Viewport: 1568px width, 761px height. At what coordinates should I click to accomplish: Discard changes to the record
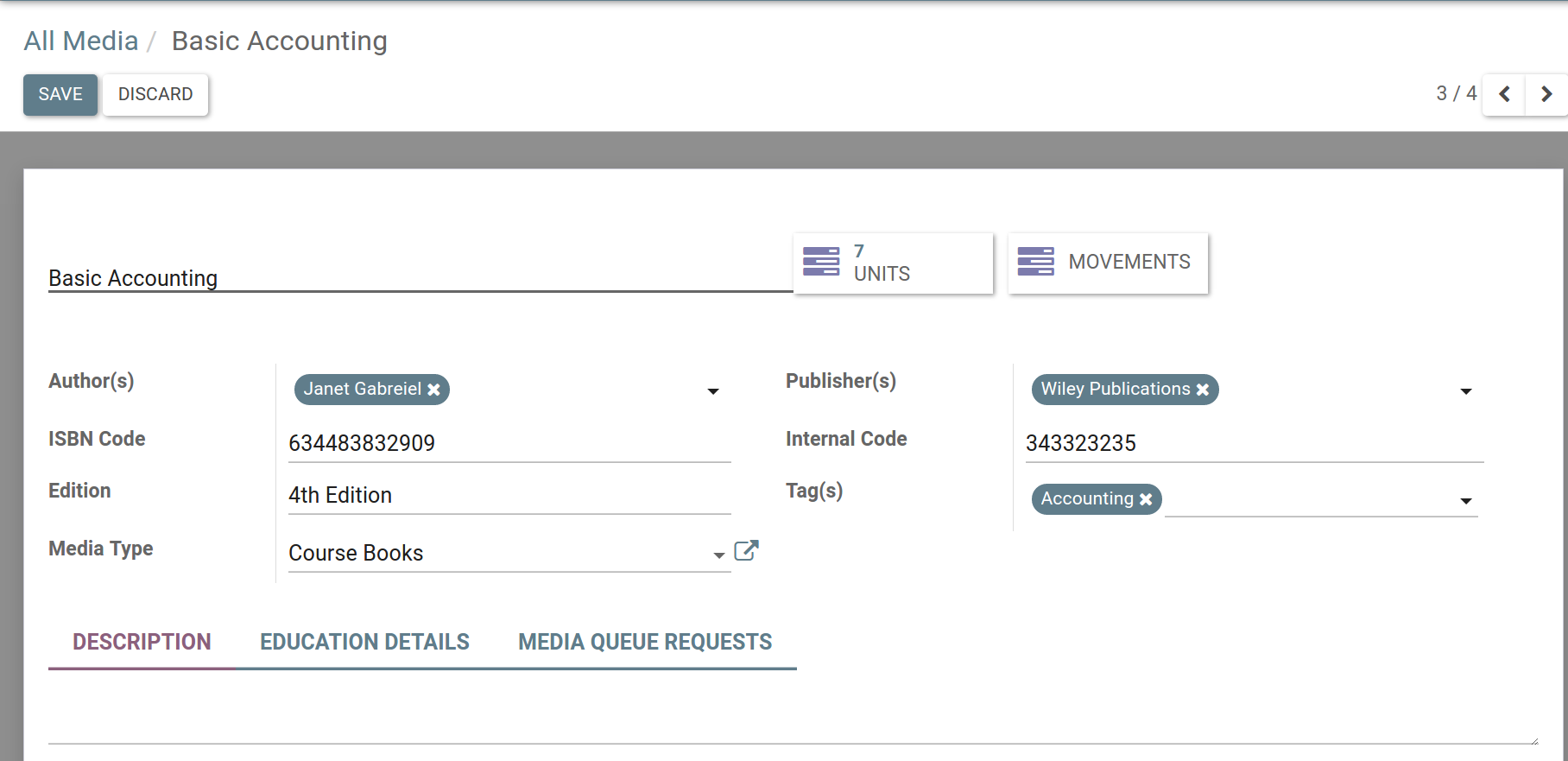pos(155,94)
